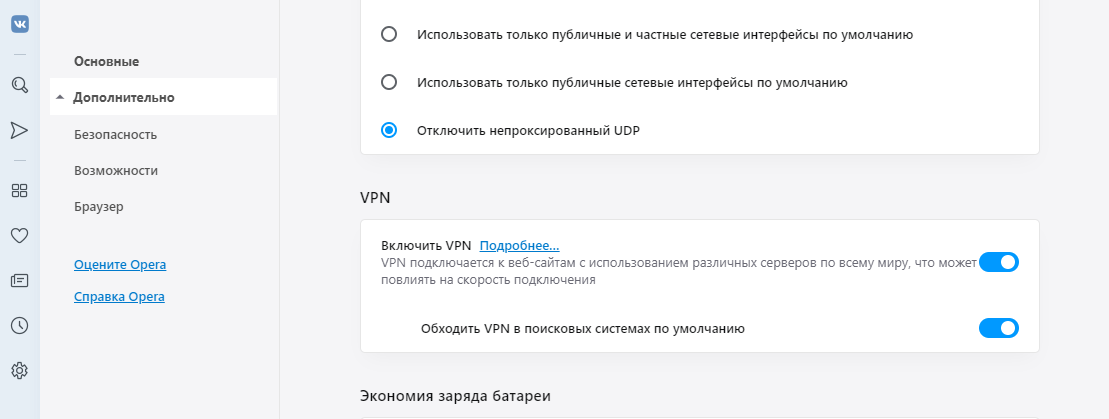Click the settings gear sidebar icon
The image size is (1109, 419).
click(19, 370)
